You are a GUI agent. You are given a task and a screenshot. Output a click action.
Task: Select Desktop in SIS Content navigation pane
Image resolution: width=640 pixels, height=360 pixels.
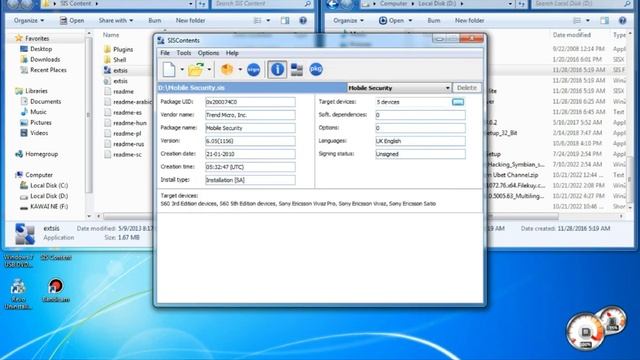click(41, 49)
